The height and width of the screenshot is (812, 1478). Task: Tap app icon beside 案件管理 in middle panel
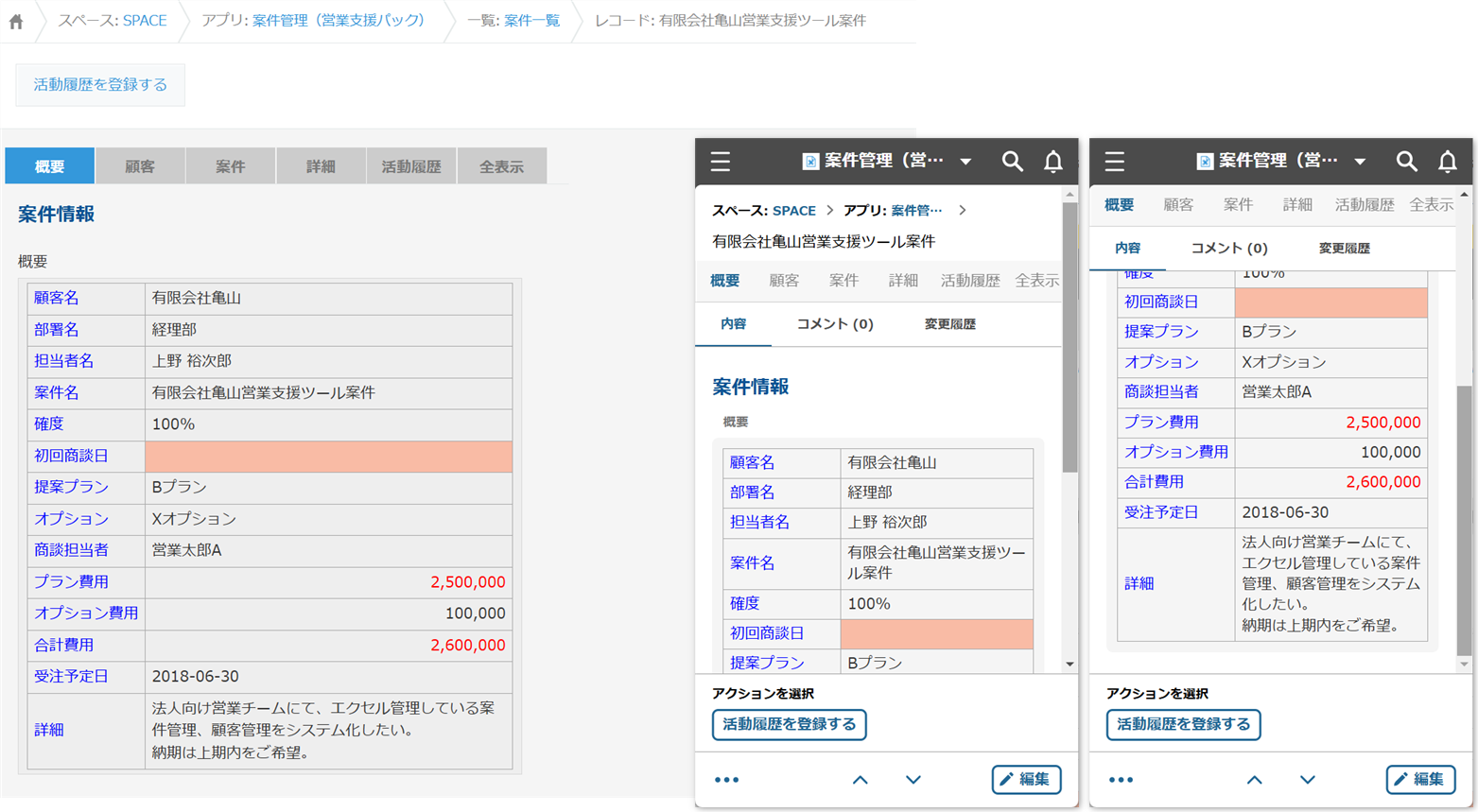coord(810,162)
